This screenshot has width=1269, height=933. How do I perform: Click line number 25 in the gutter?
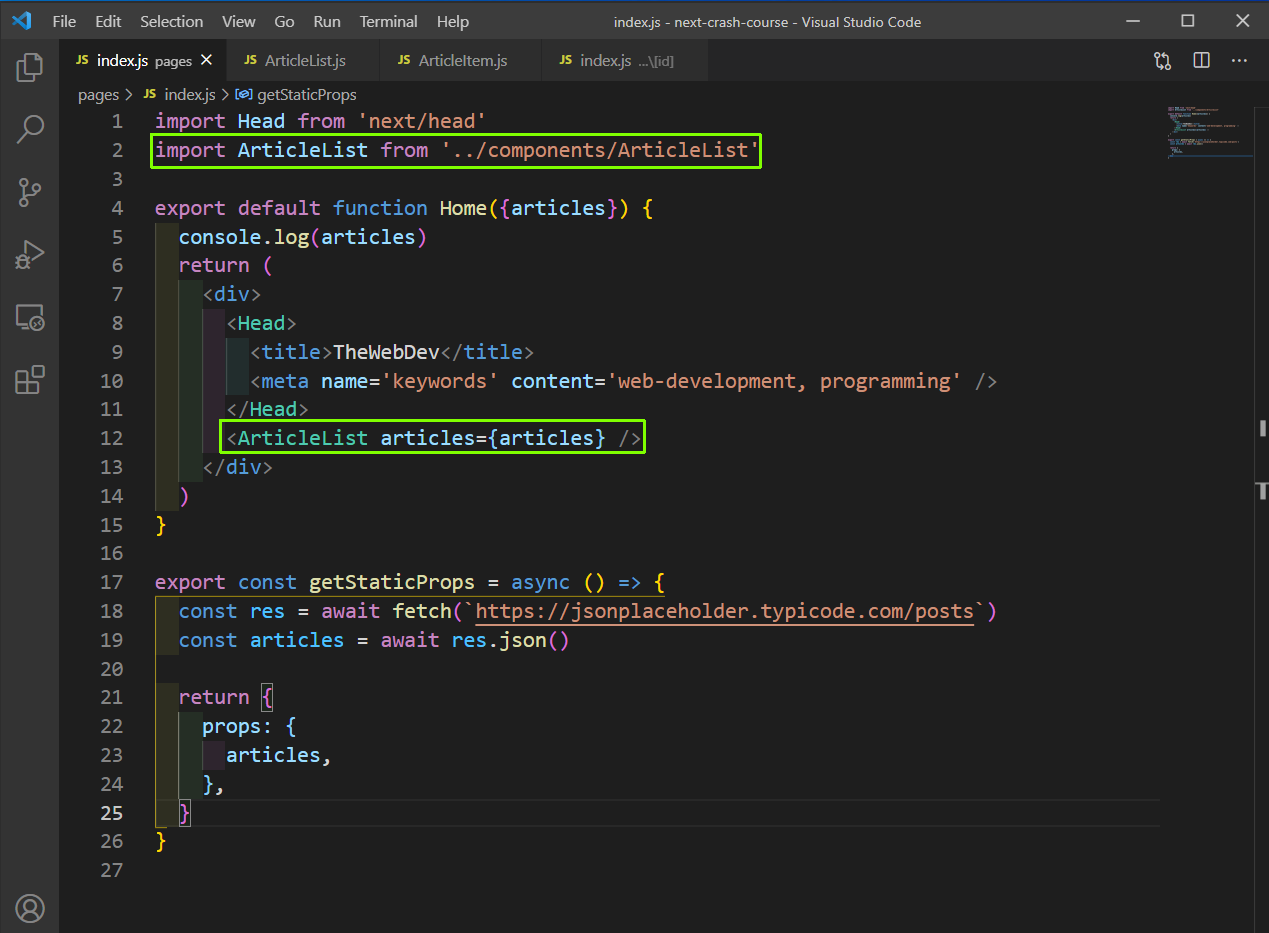pos(111,813)
